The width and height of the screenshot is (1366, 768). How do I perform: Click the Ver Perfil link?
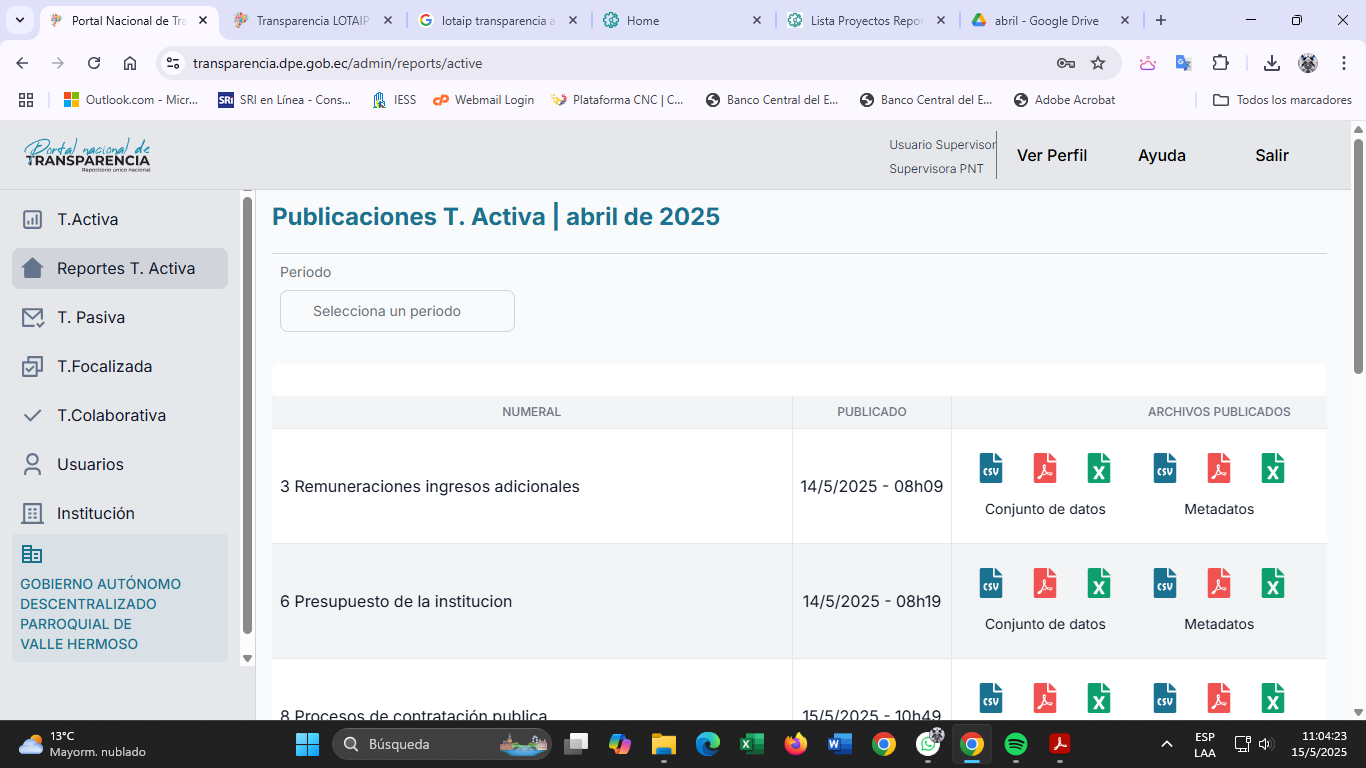click(1051, 155)
